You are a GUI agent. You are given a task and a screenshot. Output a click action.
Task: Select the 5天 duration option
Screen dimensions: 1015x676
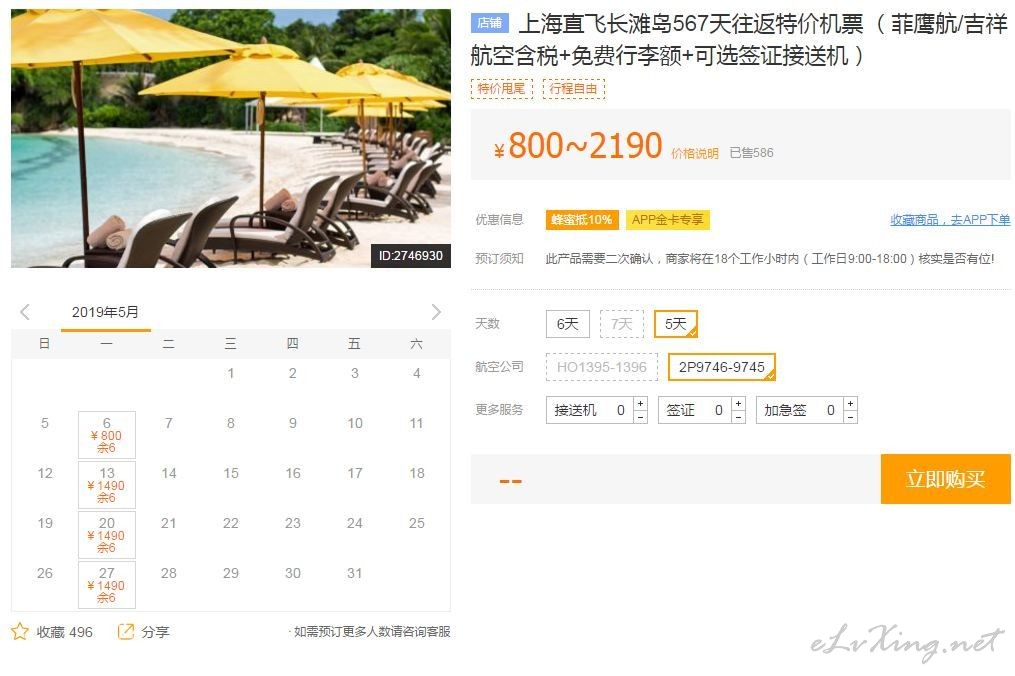click(x=676, y=324)
